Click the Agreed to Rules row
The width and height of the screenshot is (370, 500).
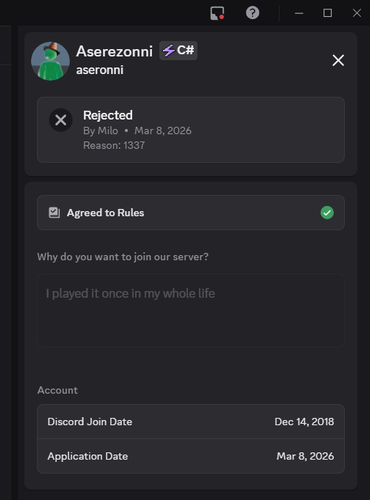pos(191,213)
